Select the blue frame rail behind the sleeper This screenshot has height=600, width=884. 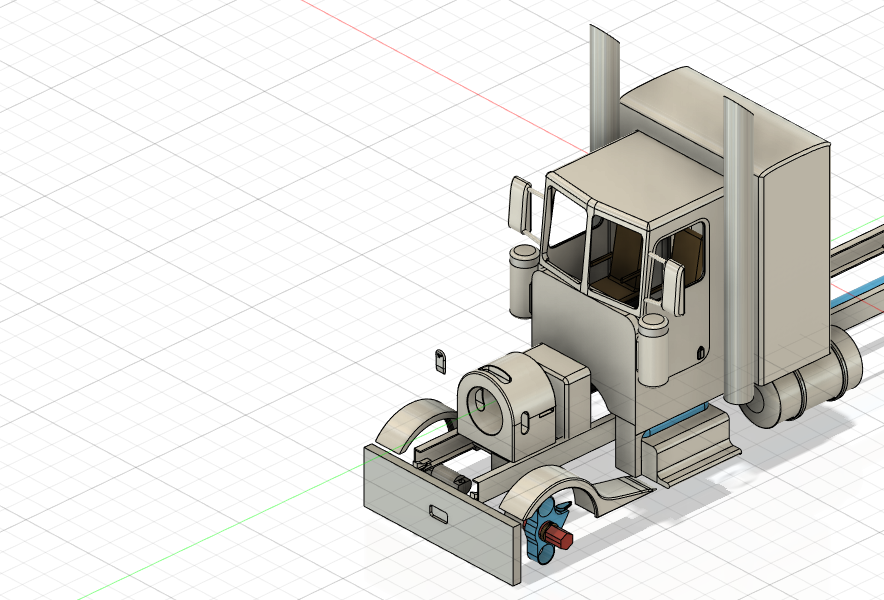[856, 294]
